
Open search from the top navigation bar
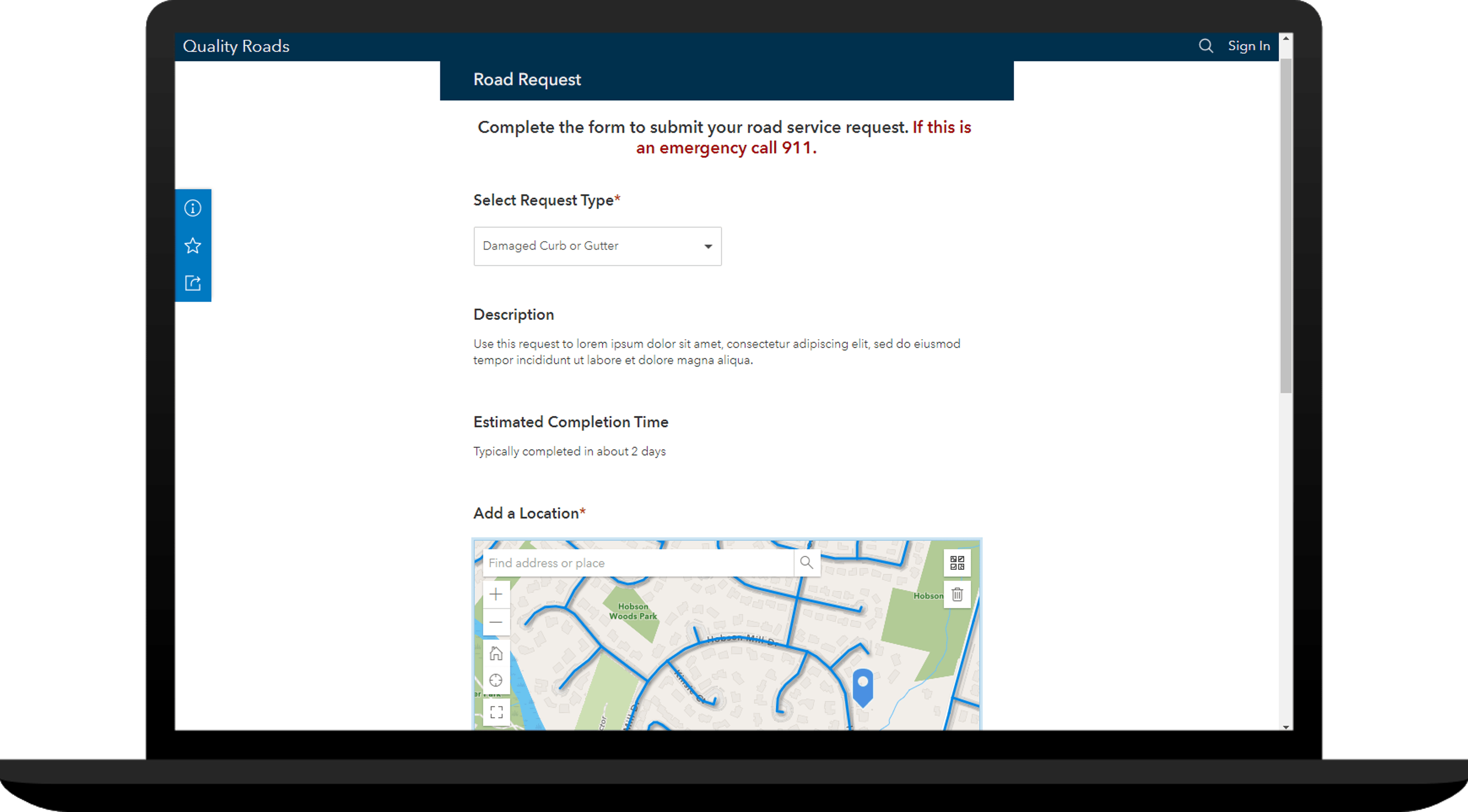(1206, 46)
